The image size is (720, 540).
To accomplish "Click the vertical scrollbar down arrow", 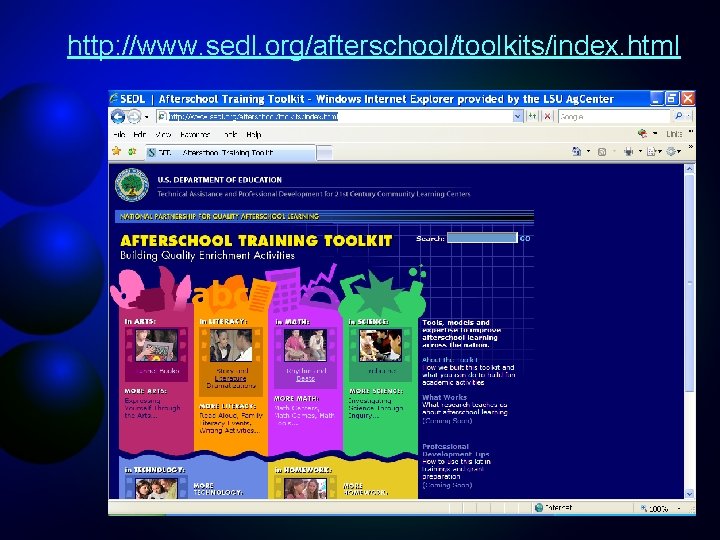I will point(689,494).
